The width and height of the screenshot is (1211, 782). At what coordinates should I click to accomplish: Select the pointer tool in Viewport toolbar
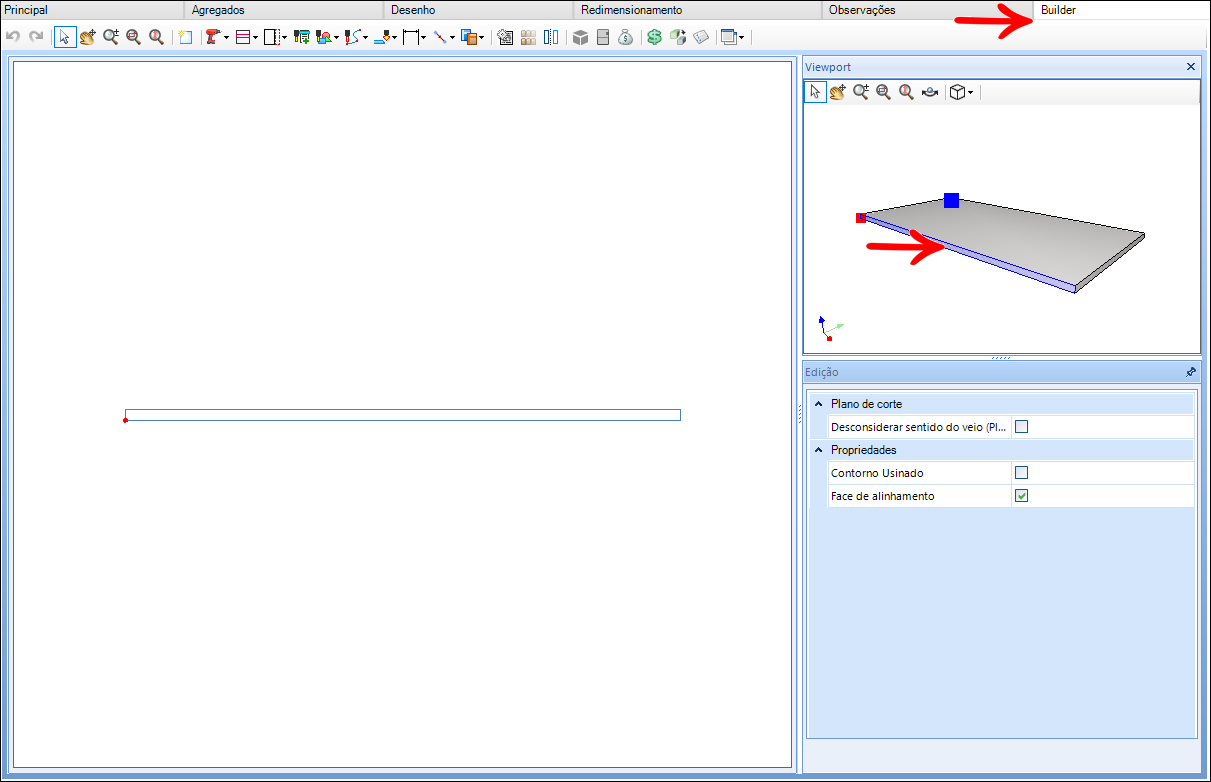(x=815, y=92)
